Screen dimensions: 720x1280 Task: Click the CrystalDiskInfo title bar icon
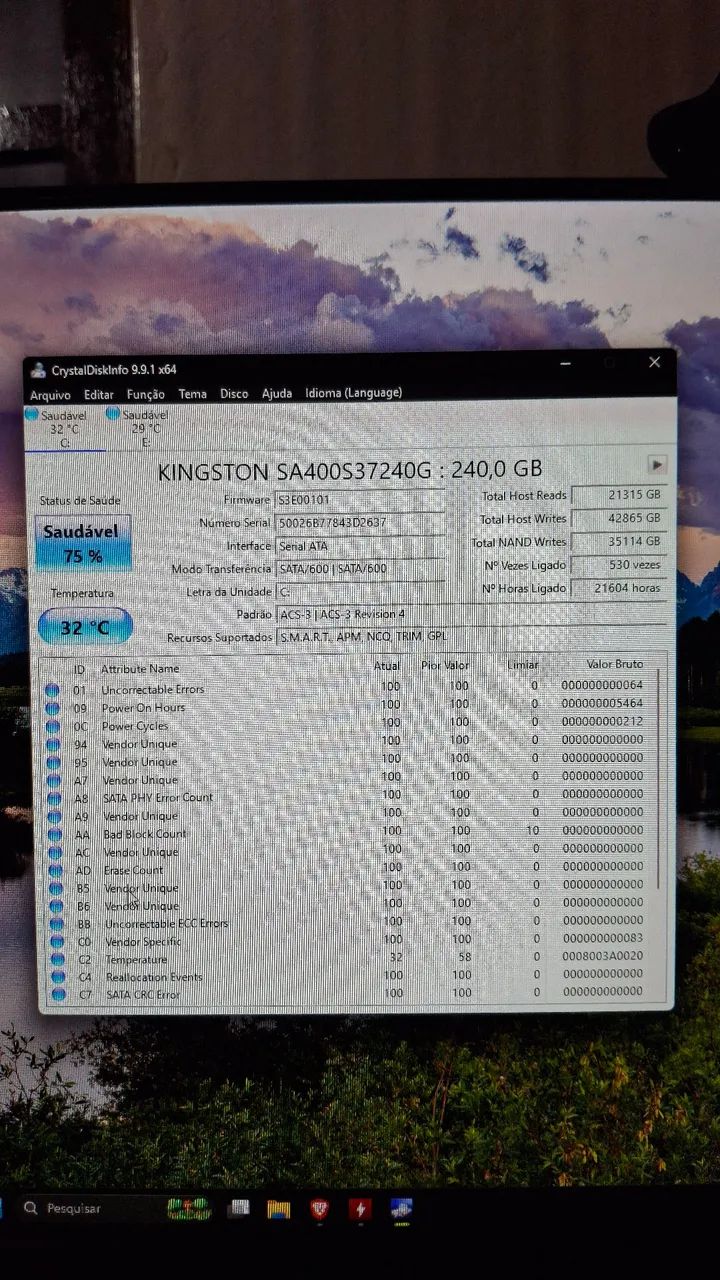coord(38,370)
